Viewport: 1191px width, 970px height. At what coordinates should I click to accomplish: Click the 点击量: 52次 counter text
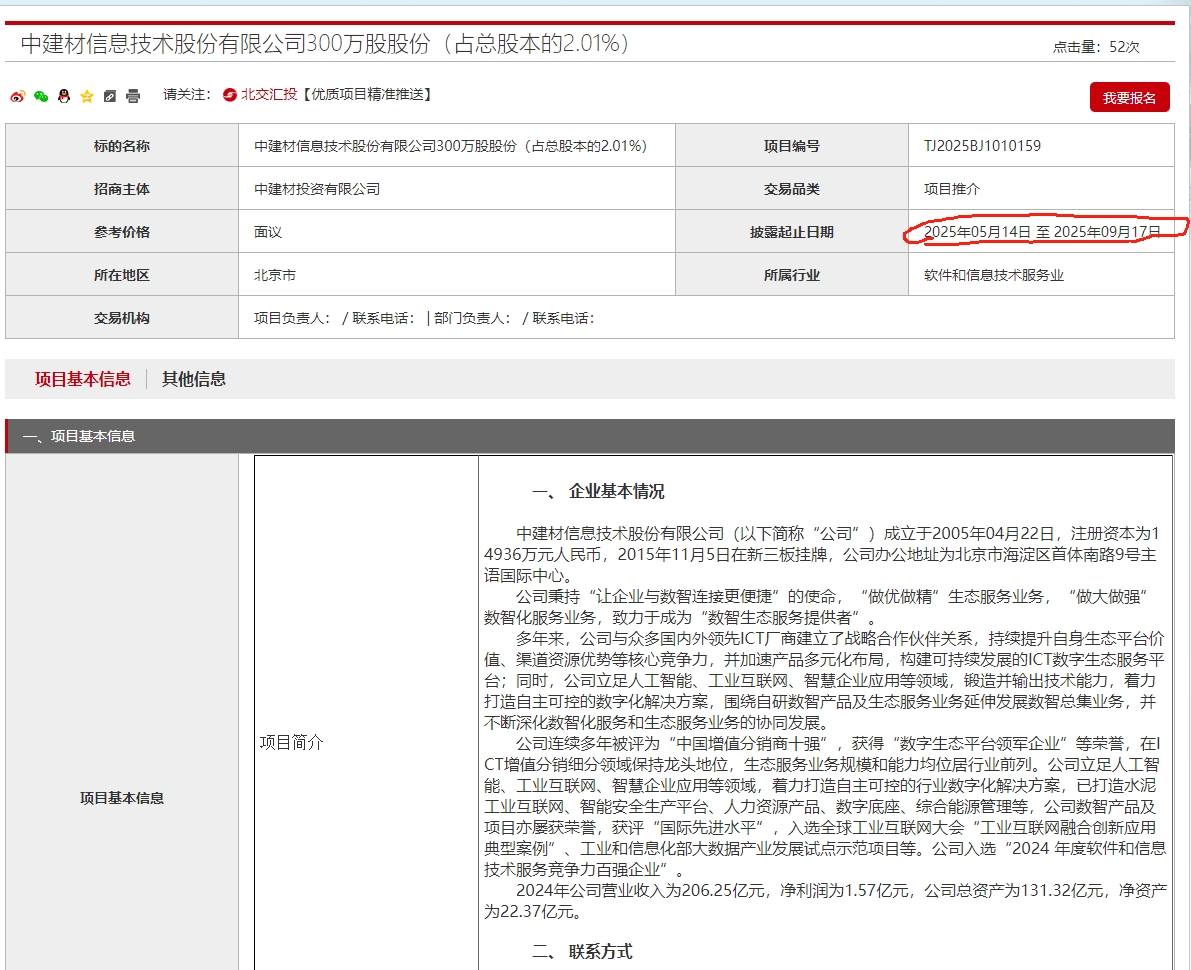tap(1096, 47)
